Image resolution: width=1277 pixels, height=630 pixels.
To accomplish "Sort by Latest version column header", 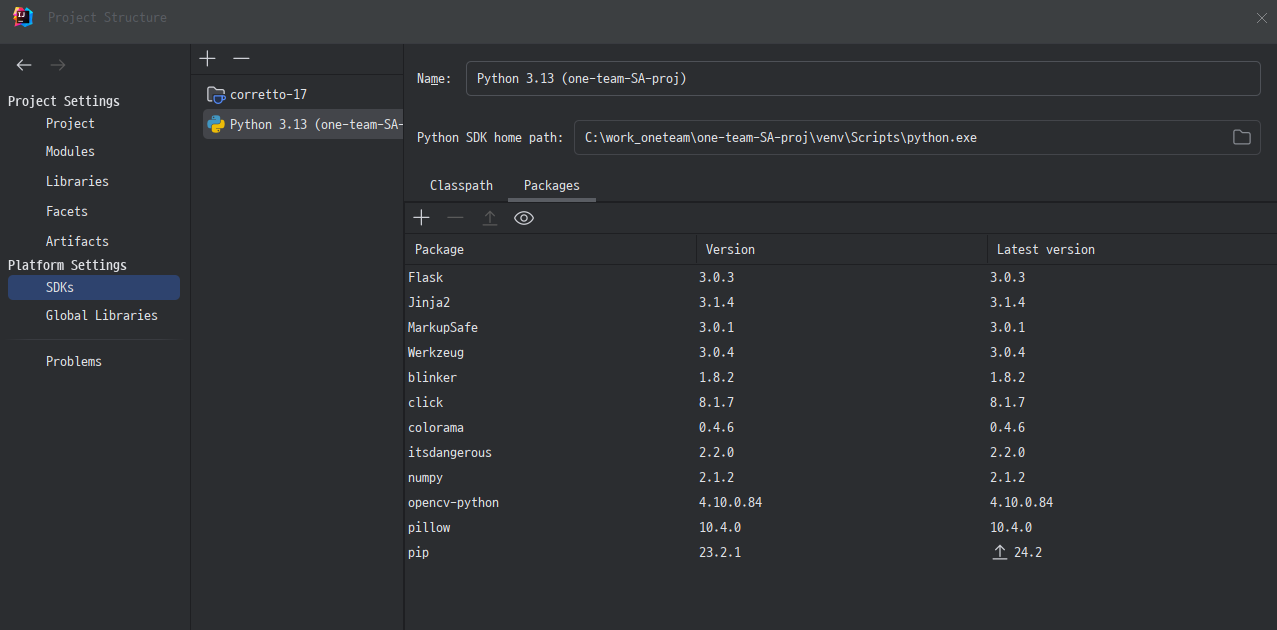I will click(x=1132, y=249).
